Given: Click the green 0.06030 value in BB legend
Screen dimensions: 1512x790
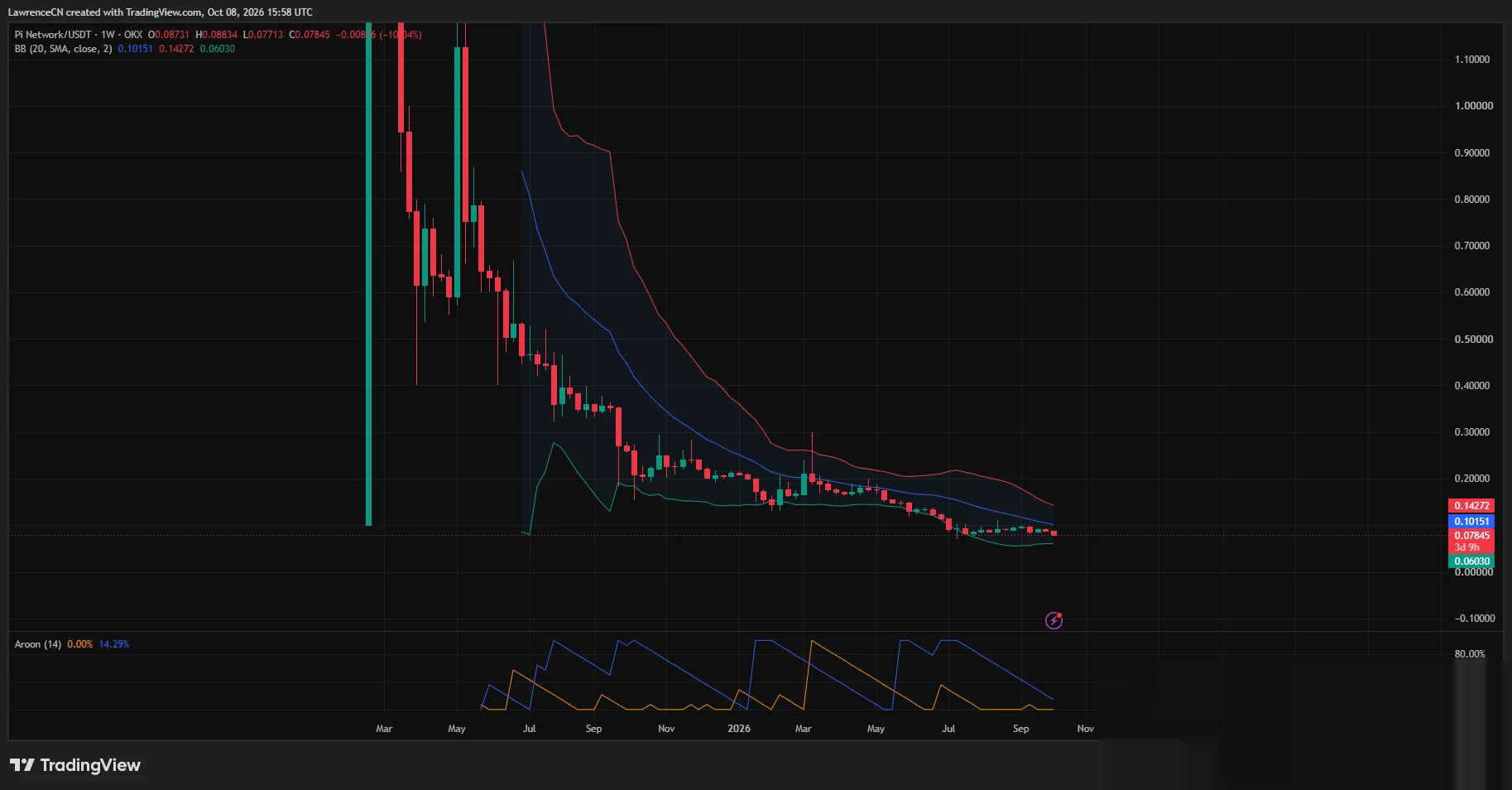Looking at the screenshot, I should [218, 49].
